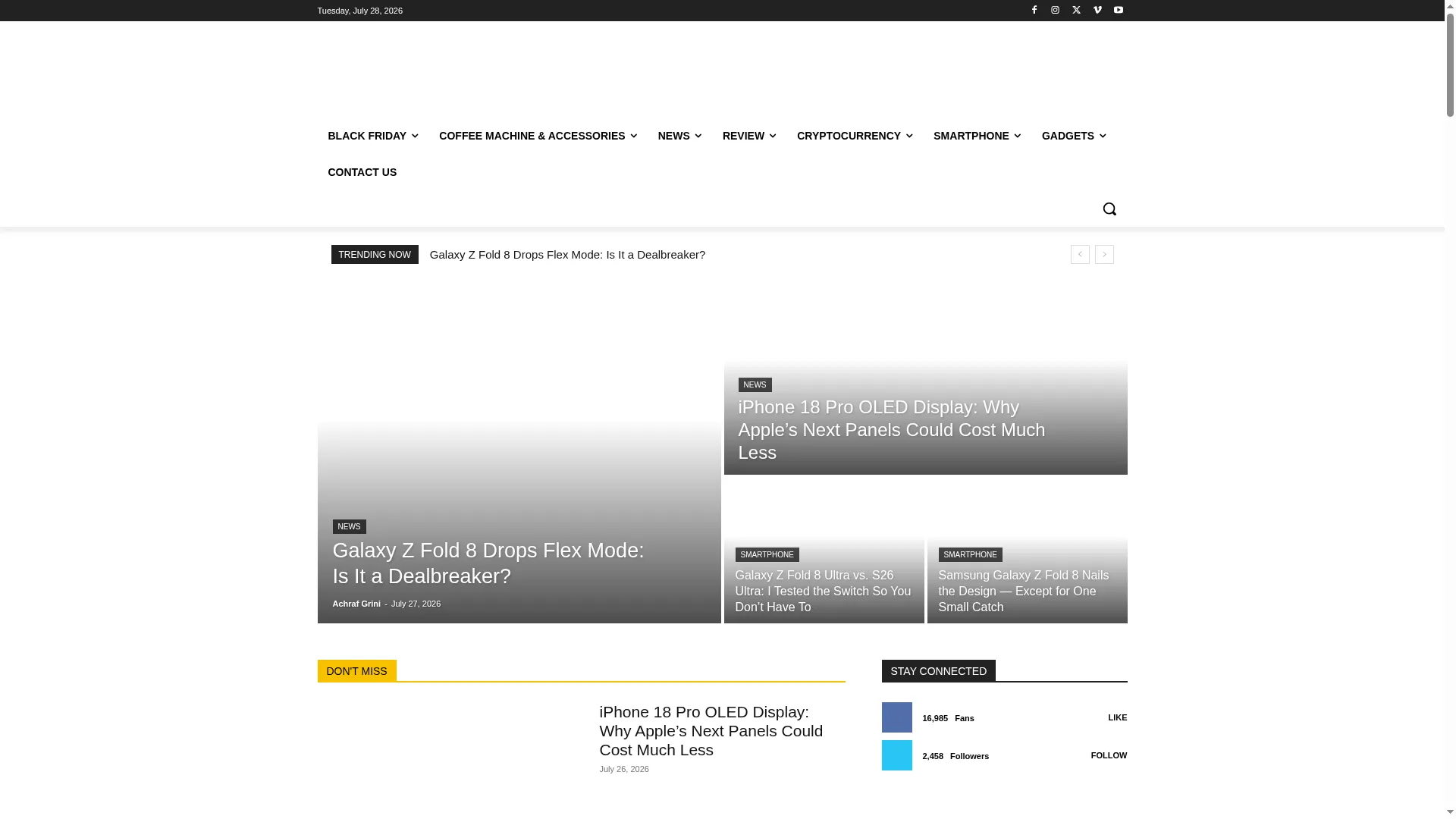Open trending Galaxy Z Fold 8 headline
Screen dimensions: 1456x819
click(567, 255)
